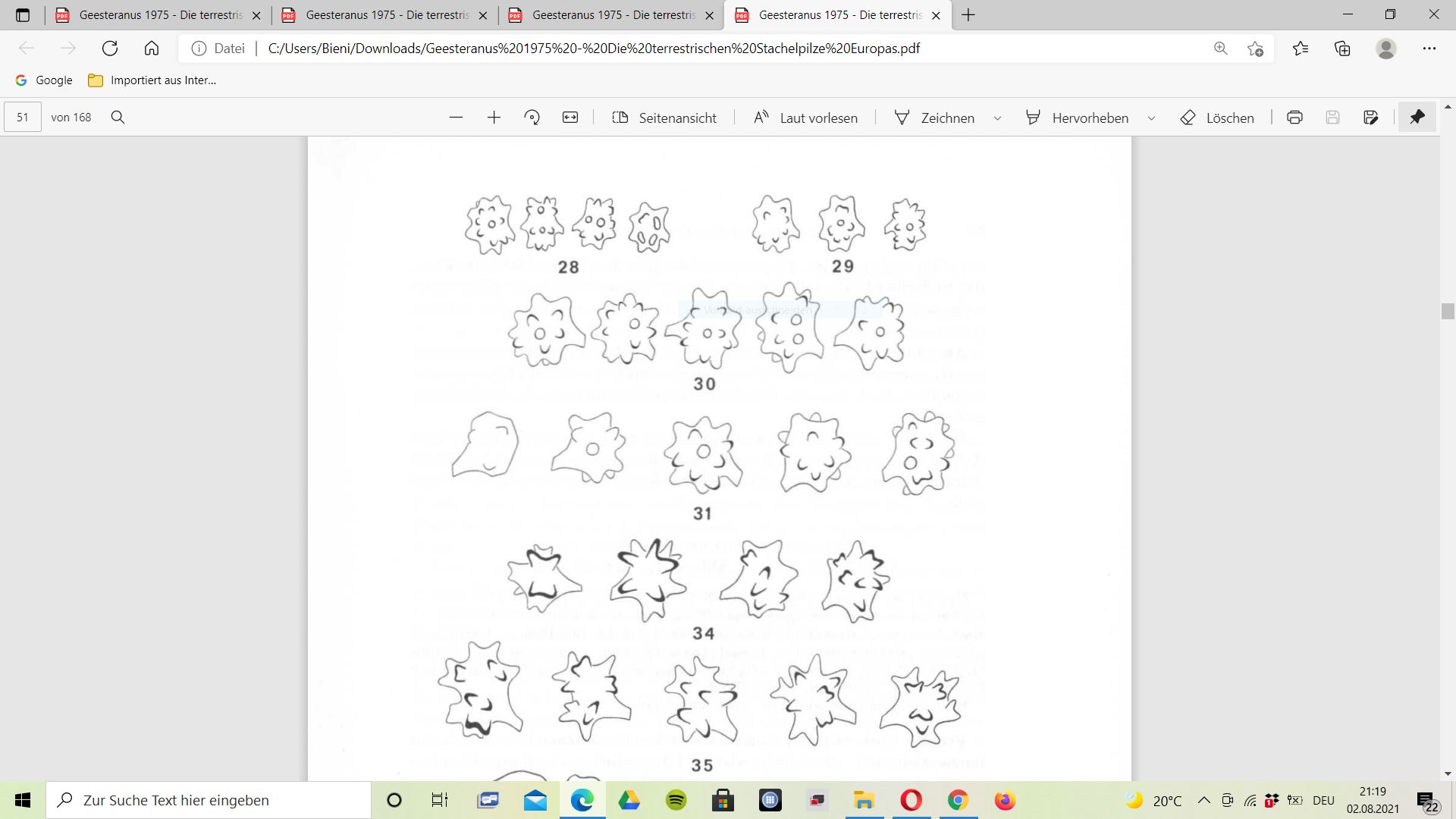Zoom out with the minus button
This screenshot has width=1456, height=819.
coord(456,118)
